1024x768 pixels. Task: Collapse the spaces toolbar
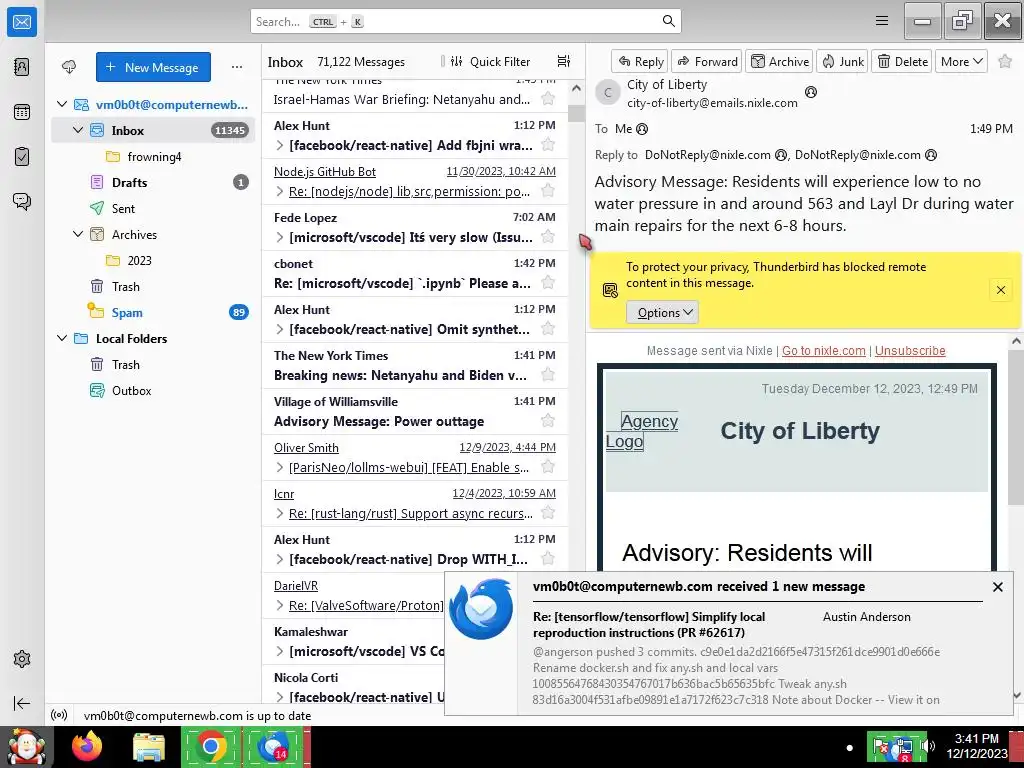point(22,703)
